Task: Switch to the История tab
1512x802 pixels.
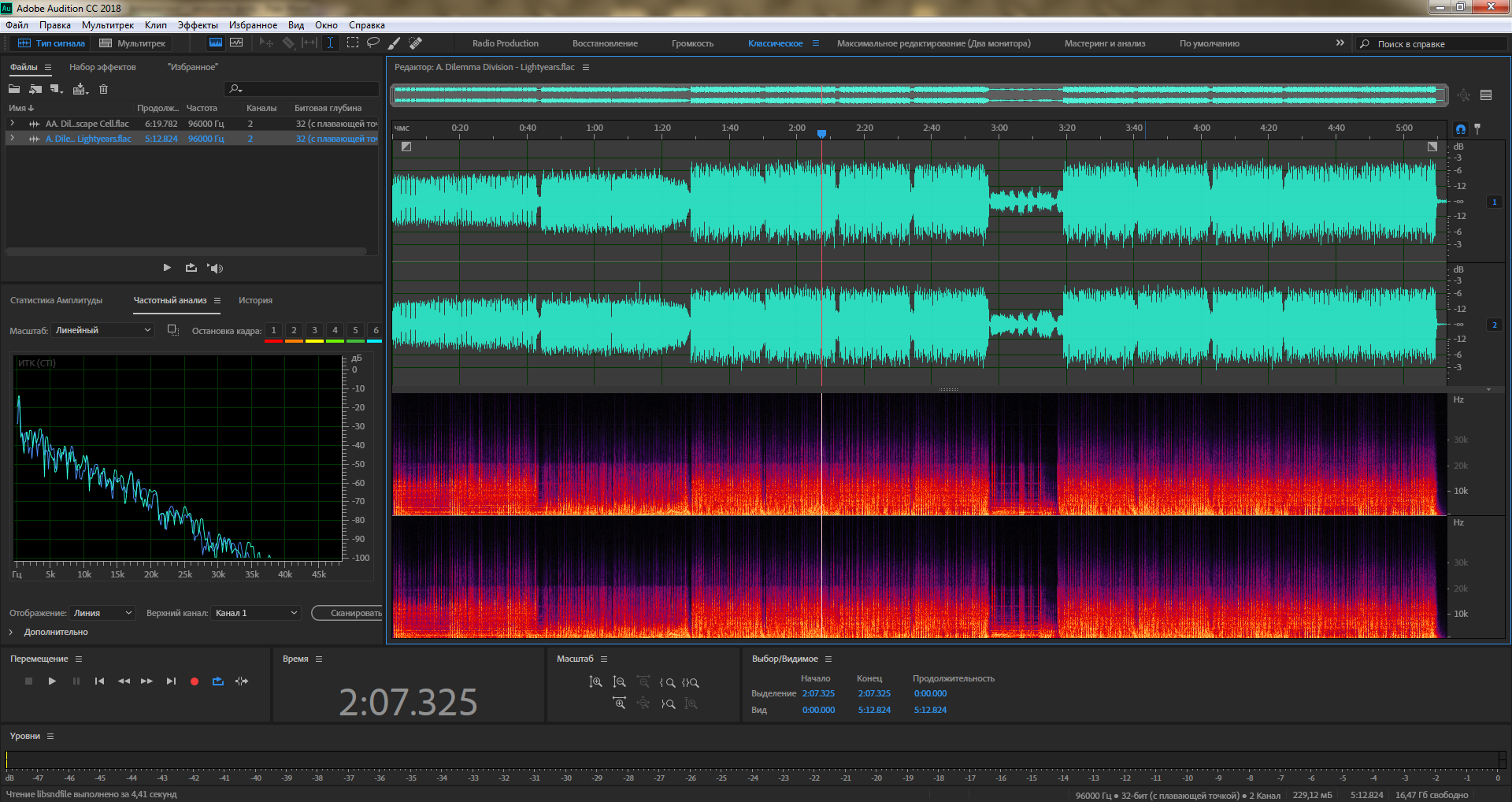Action: coord(255,300)
